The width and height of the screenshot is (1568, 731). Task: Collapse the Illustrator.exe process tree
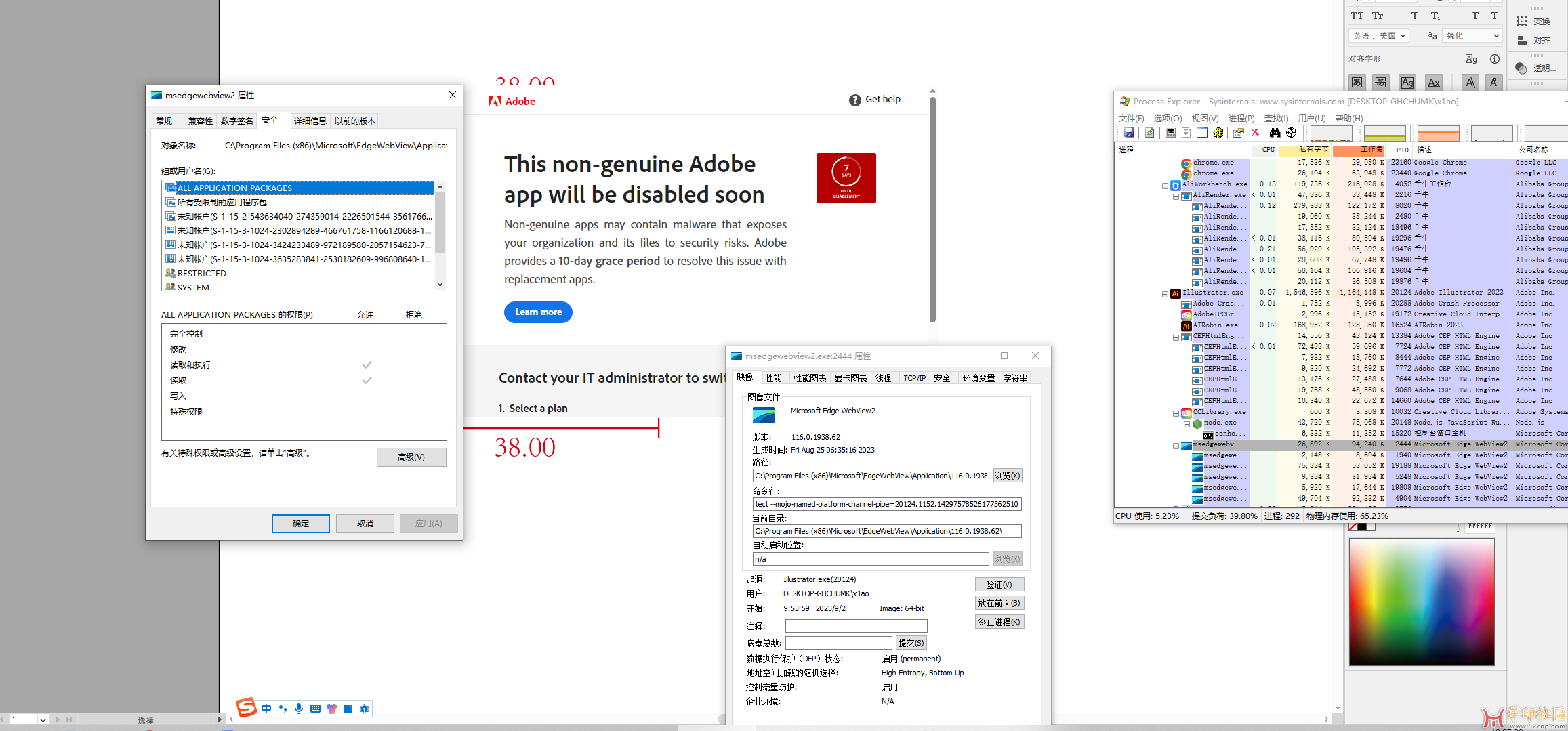pos(1165,293)
